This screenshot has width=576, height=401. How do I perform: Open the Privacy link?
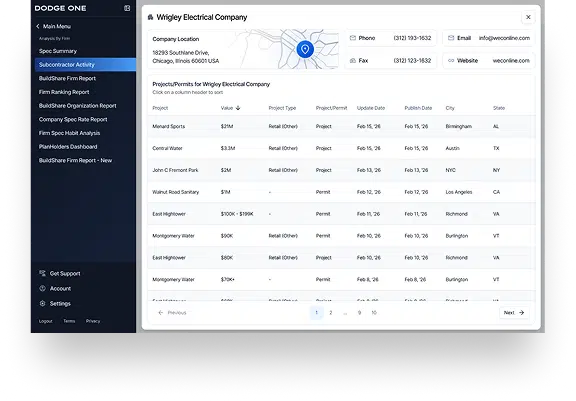point(93,321)
